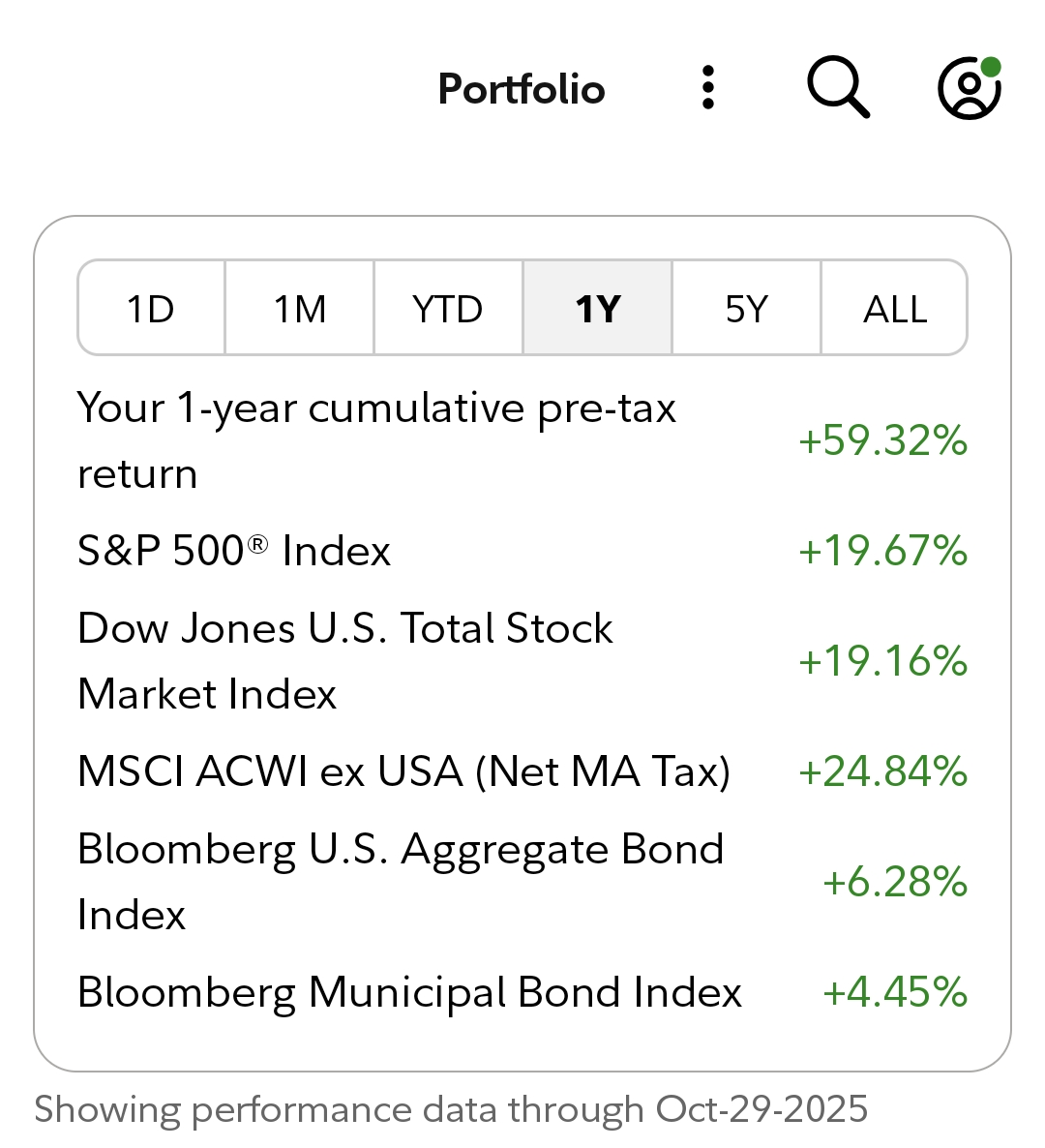
Task: Select the 1D time range tab
Action: tap(151, 309)
